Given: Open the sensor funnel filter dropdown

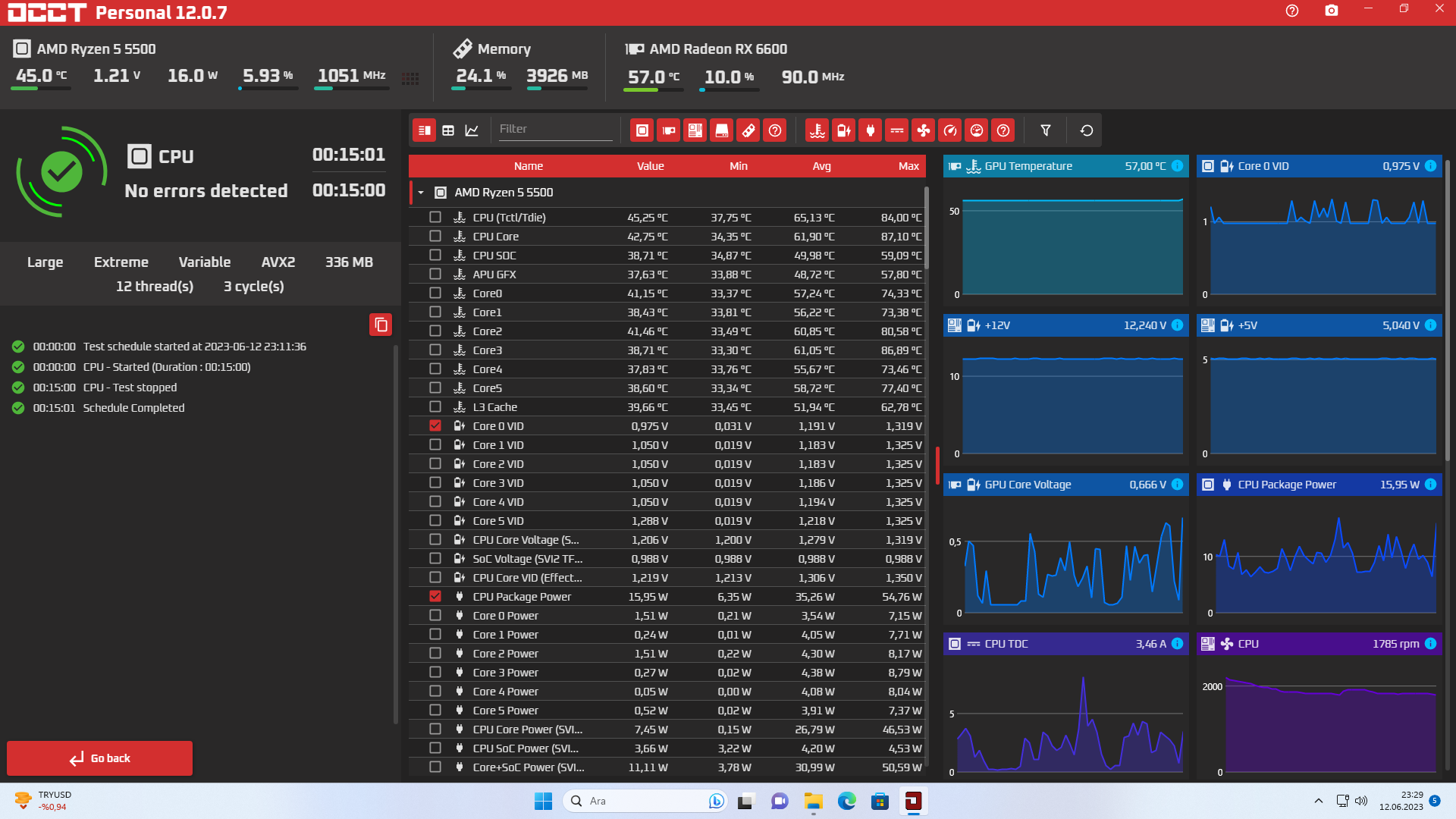Looking at the screenshot, I should click(x=1046, y=130).
